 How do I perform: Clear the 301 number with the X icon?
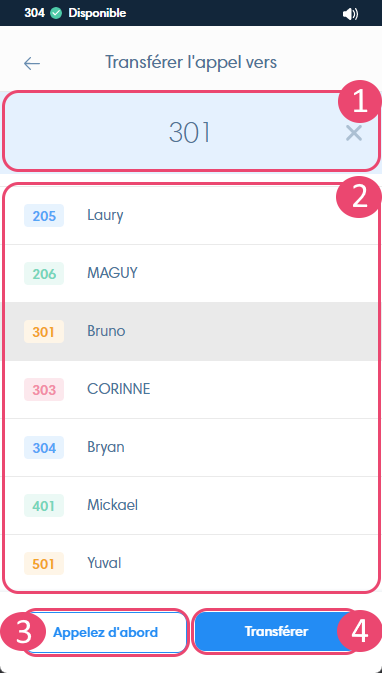coord(354,133)
